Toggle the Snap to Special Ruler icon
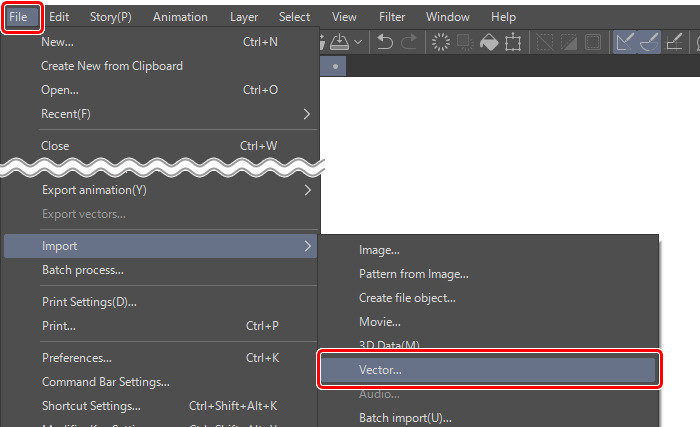Image resolution: width=700 pixels, height=427 pixels. click(x=650, y=42)
